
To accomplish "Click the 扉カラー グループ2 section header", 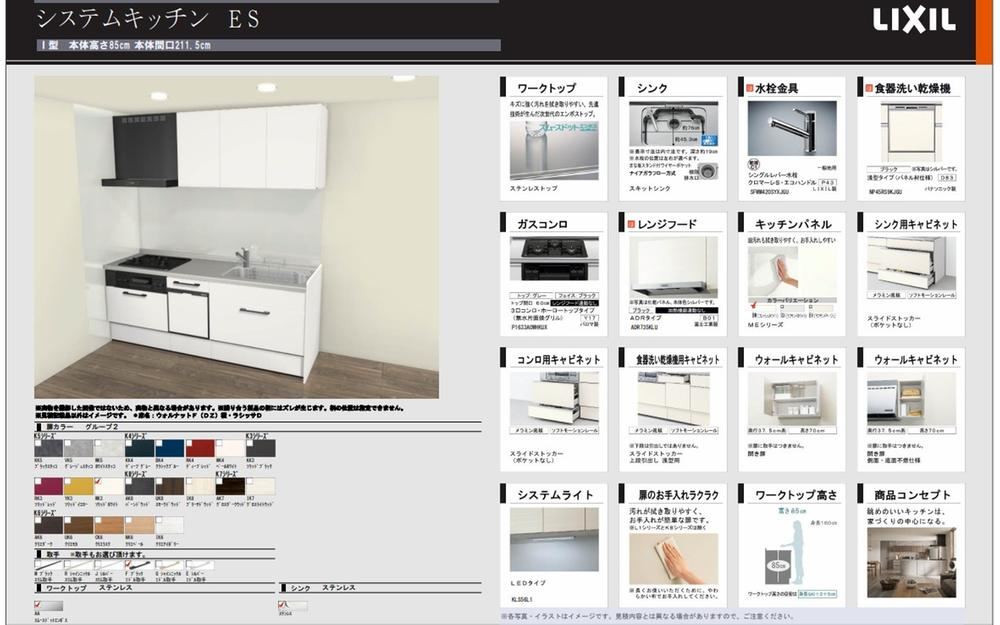I will pos(82,427).
